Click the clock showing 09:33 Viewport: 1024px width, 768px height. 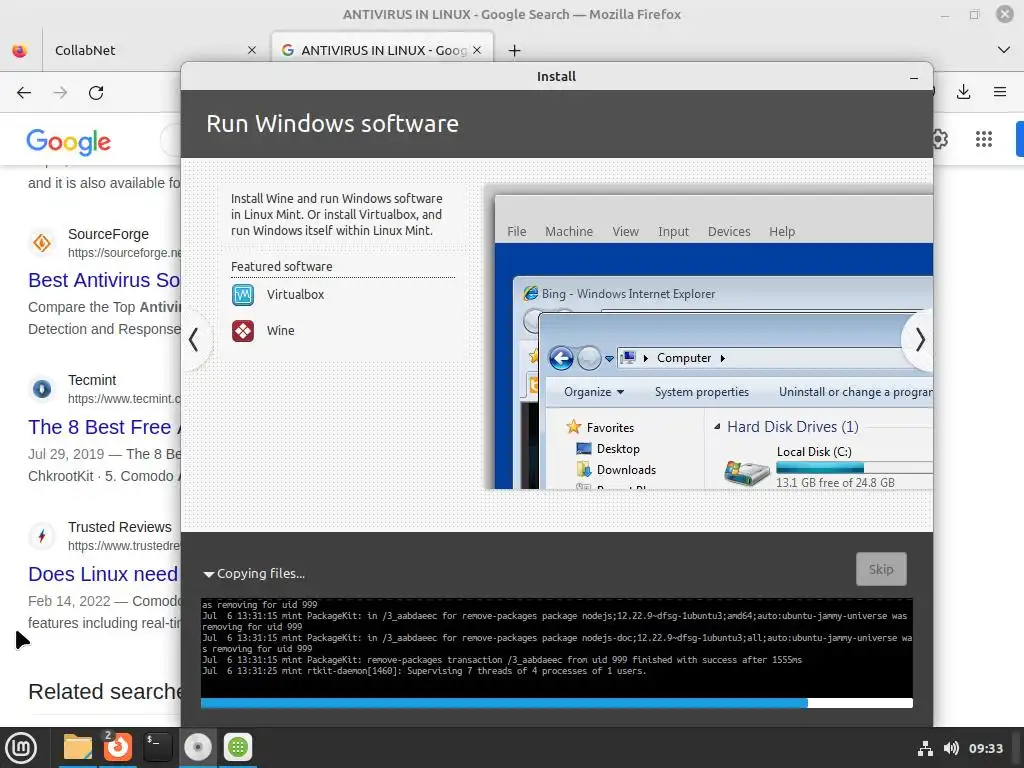[985, 748]
